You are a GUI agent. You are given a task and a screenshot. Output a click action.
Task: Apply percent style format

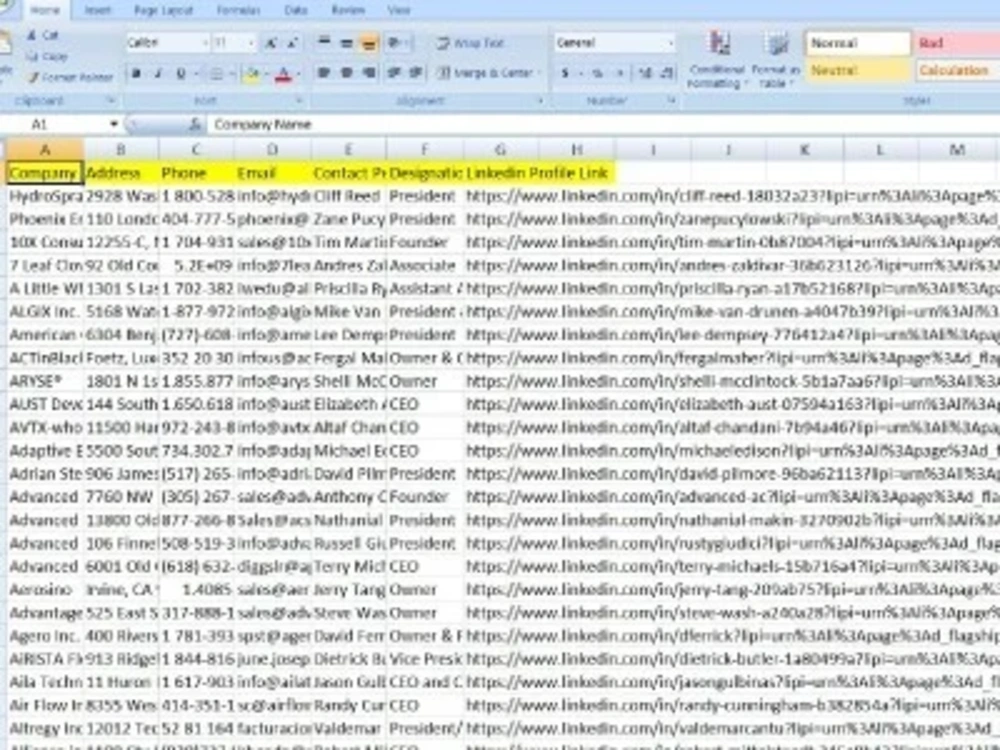coord(597,73)
